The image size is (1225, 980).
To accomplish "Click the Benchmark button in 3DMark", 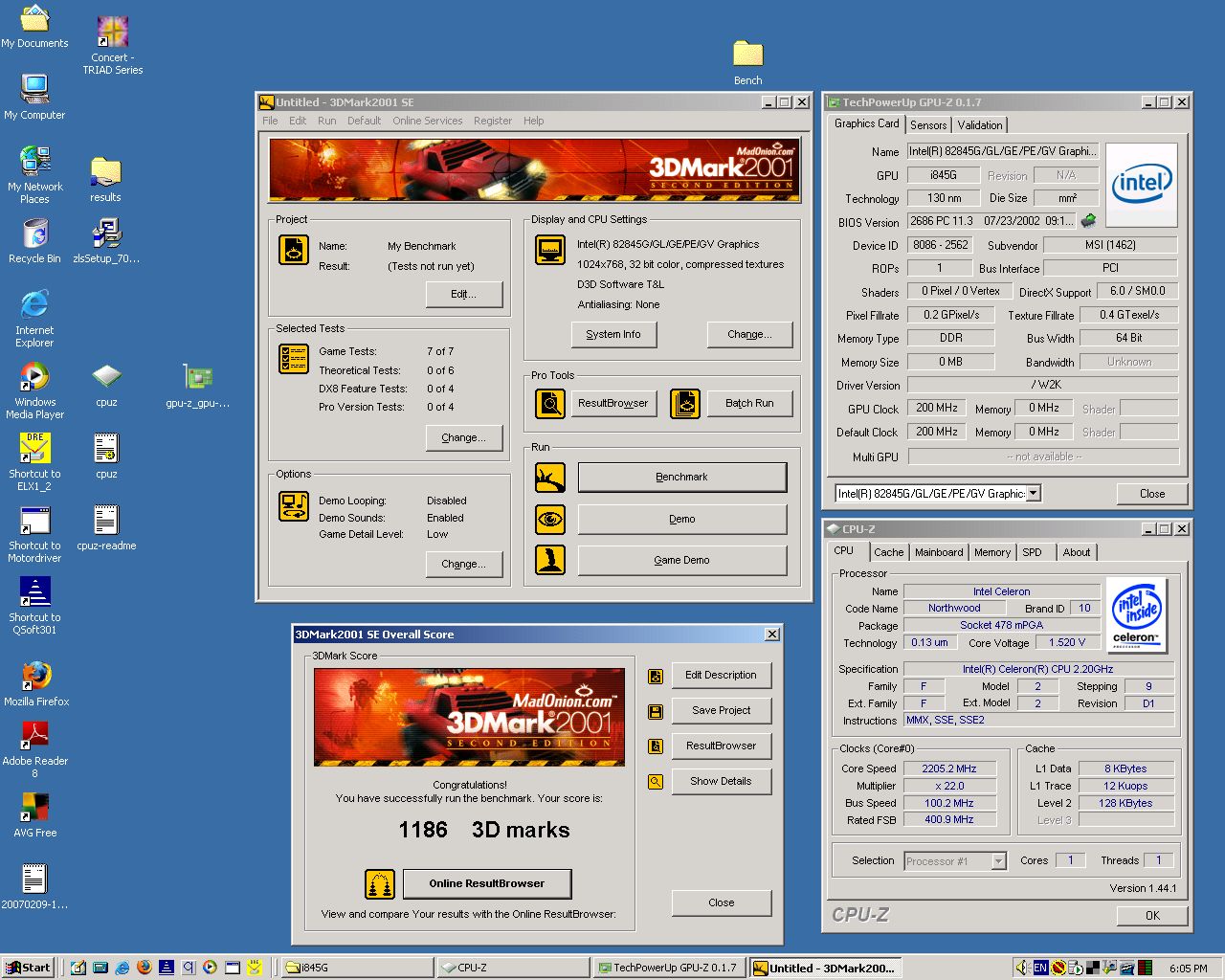I will (682, 477).
